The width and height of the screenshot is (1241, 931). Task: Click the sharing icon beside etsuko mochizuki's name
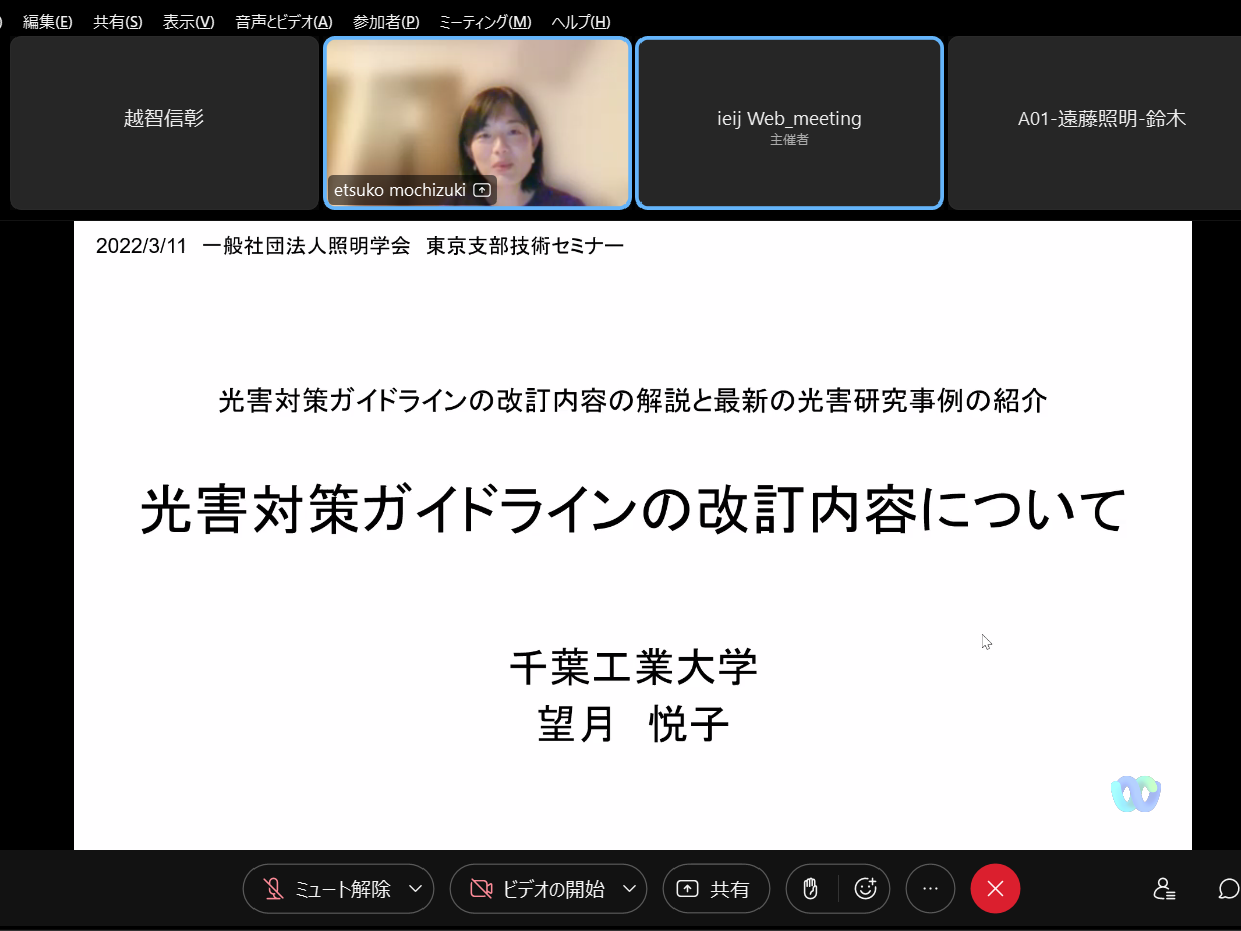(482, 190)
